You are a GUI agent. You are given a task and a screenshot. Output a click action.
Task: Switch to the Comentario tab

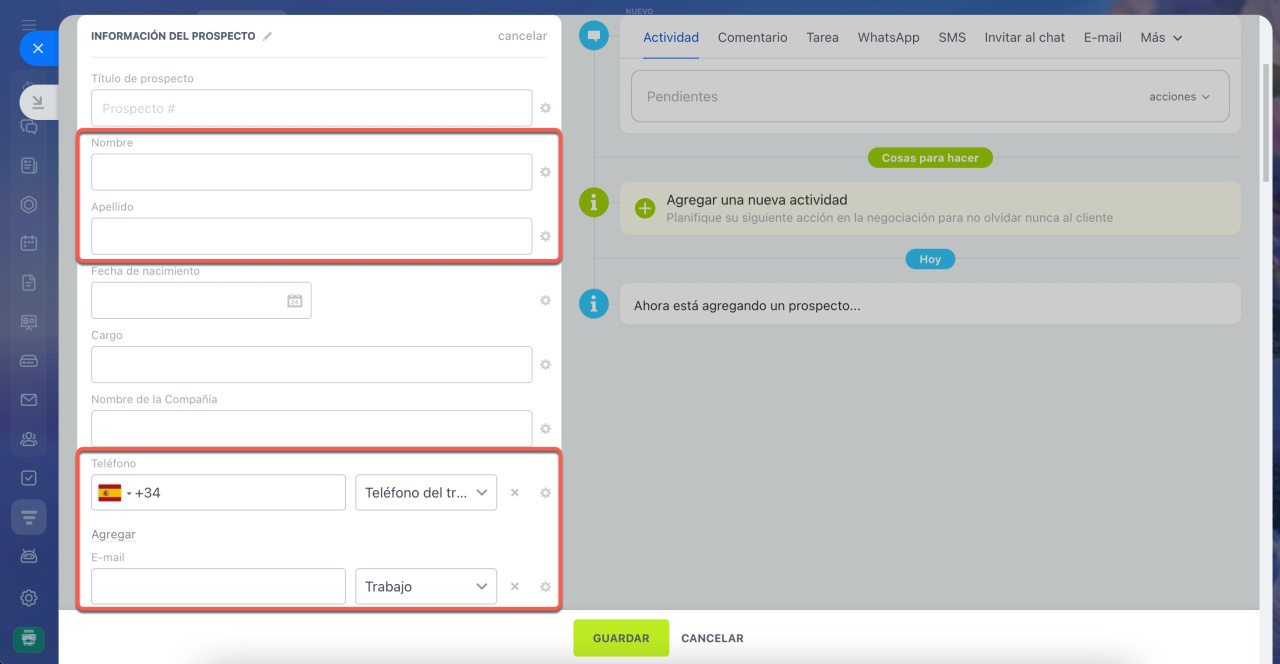(753, 37)
